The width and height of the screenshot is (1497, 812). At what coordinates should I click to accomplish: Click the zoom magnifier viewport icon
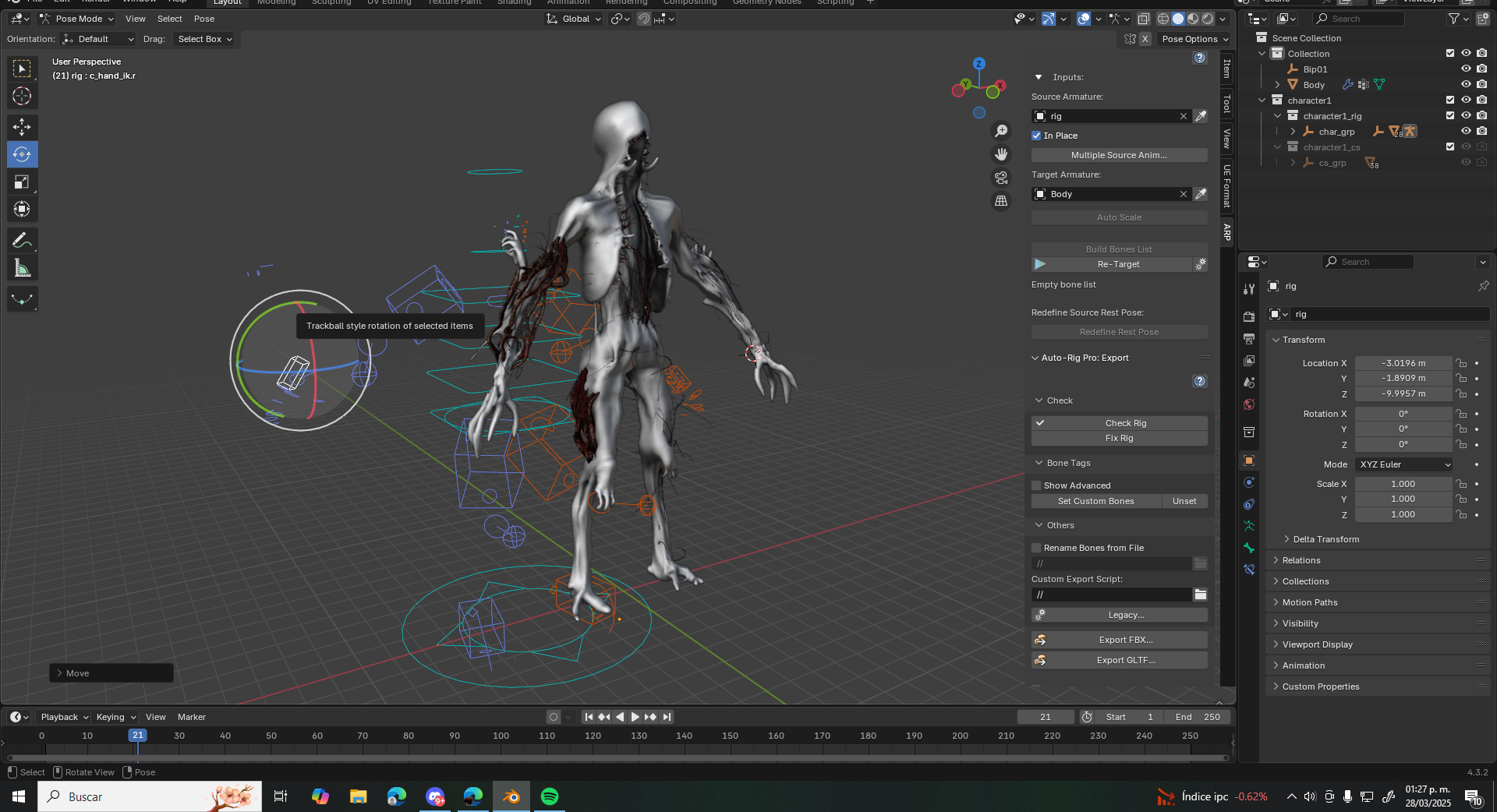(x=1001, y=131)
